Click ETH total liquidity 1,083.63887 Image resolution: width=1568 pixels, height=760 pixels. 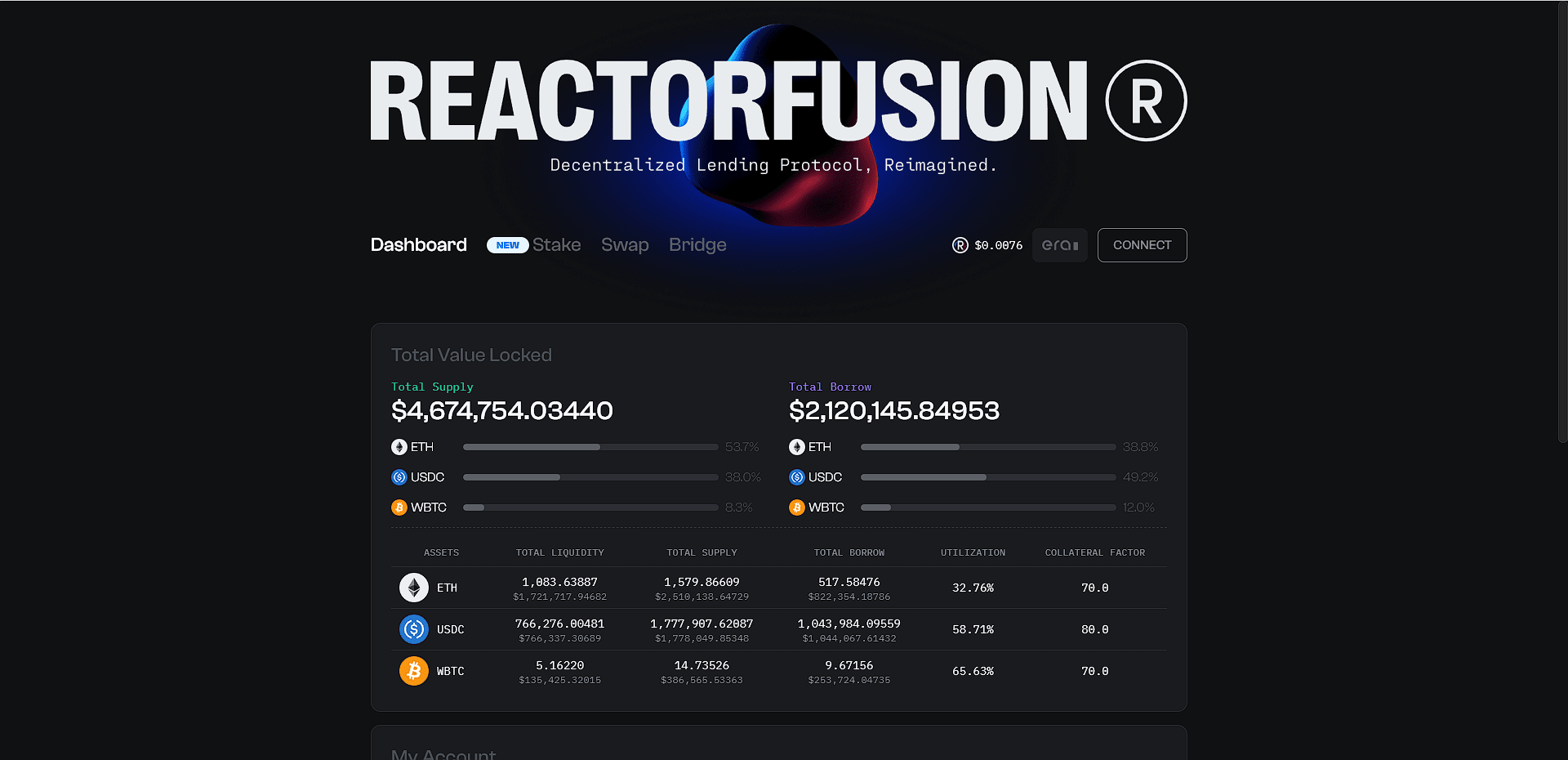[x=560, y=582]
